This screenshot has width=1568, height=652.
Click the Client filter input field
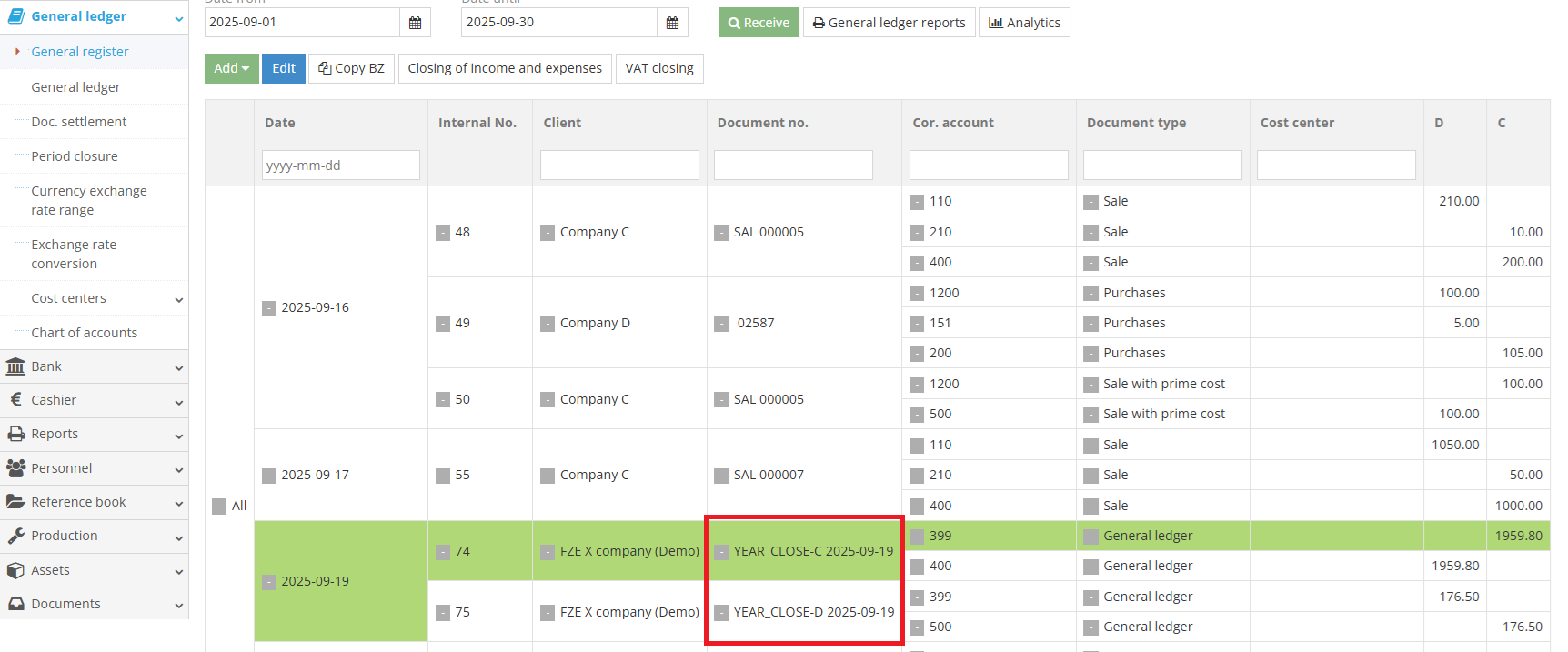pyautogui.click(x=619, y=166)
